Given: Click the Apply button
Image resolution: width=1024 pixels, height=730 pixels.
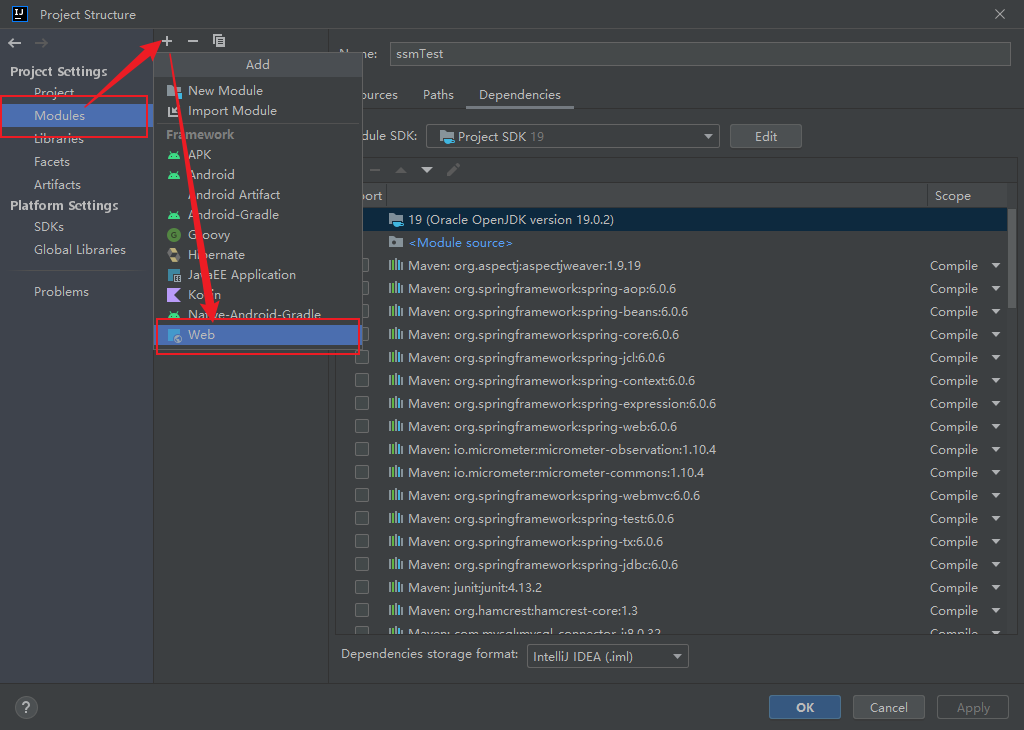Looking at the screenshot, I should (973, 707).
